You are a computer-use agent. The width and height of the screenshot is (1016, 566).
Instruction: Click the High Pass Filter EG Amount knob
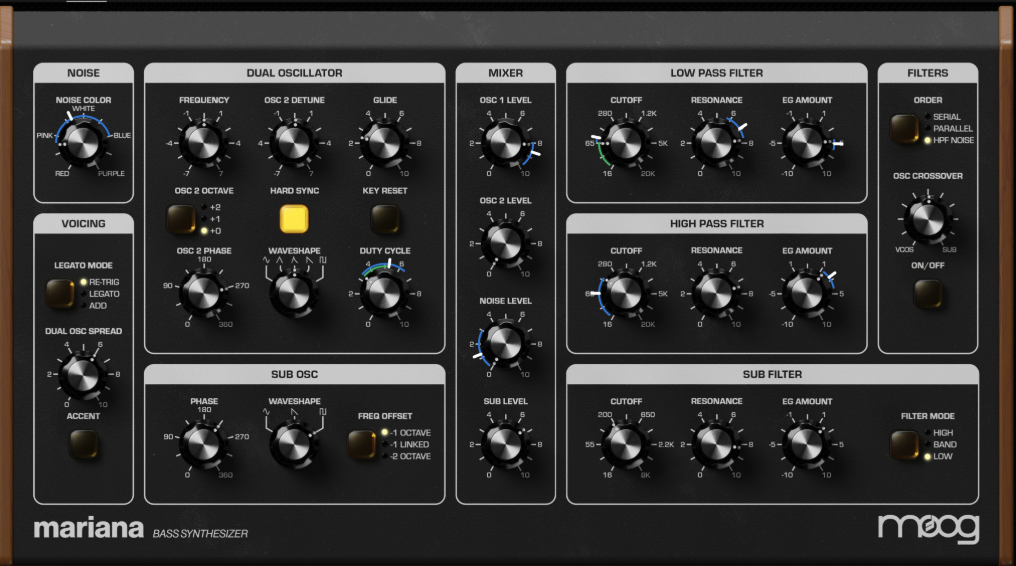click(807, 294)
